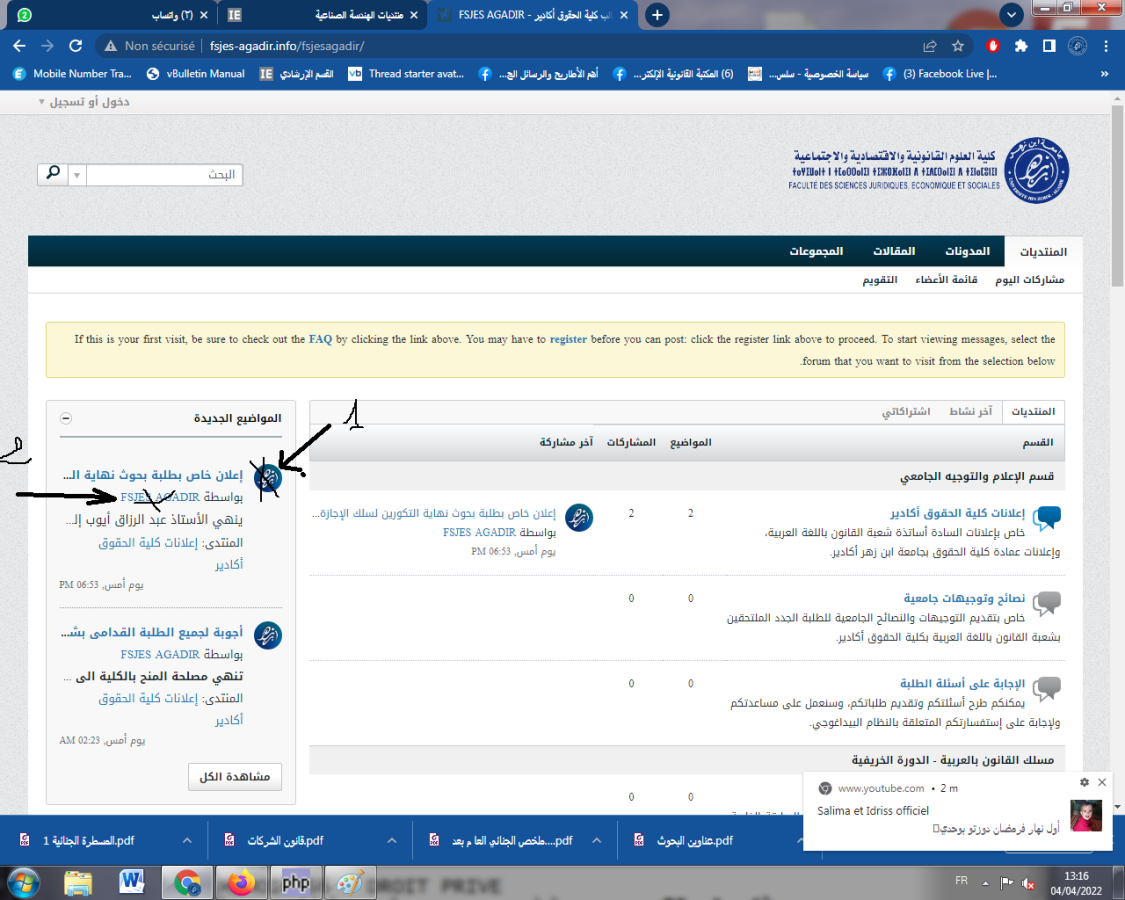The width and height of the screenshot is (1125, 900).
Task: Reload the page with refresh icon
Action: (x=75, y=46)
